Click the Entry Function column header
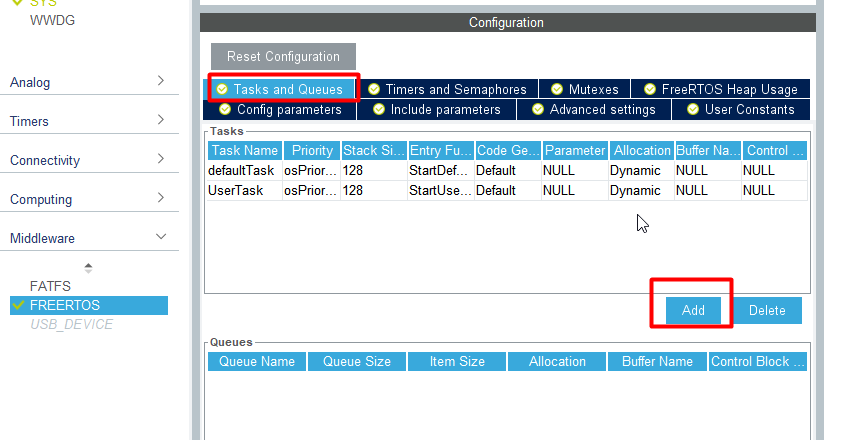Screen dimensions: 868x440 [x=441, y=151]
